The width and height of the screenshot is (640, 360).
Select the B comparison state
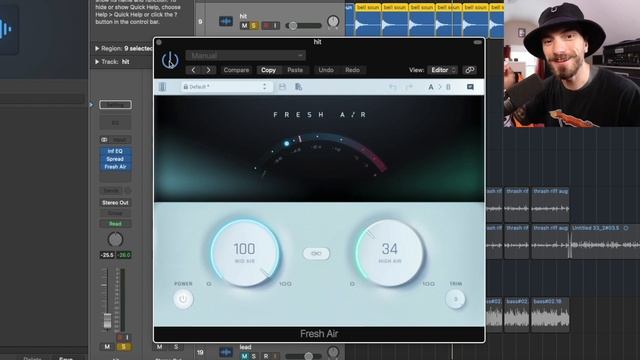pos(449,87)
